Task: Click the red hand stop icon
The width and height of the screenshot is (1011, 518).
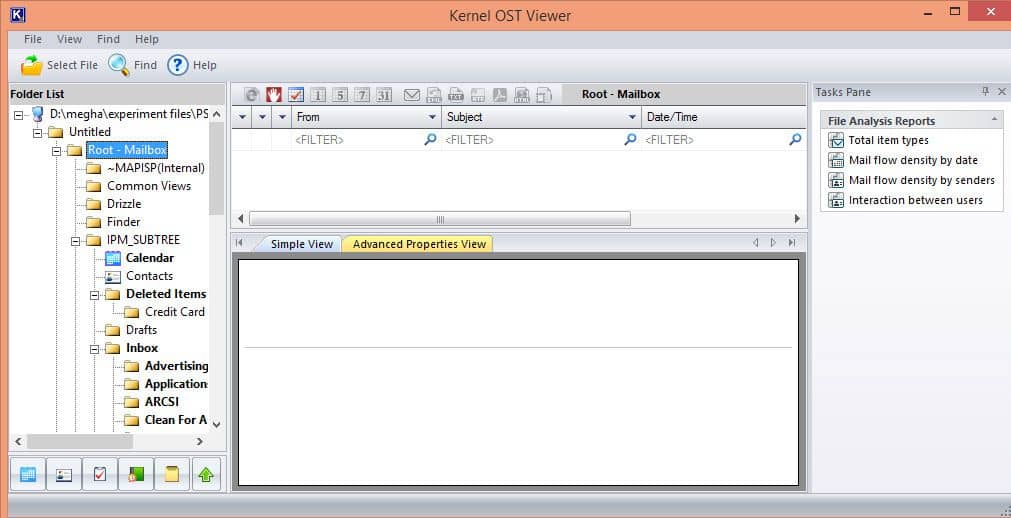Action: click(275, 95)
